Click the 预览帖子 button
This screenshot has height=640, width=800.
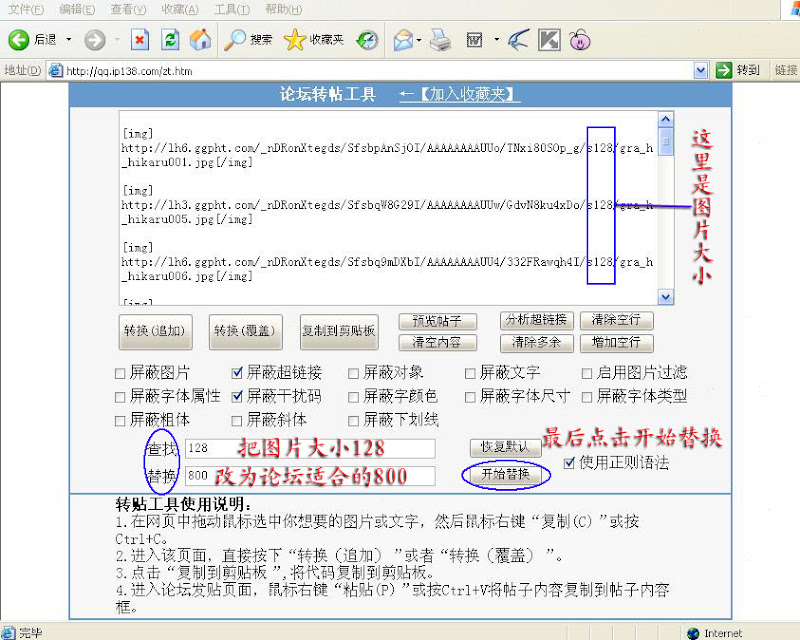click(438, 321)
